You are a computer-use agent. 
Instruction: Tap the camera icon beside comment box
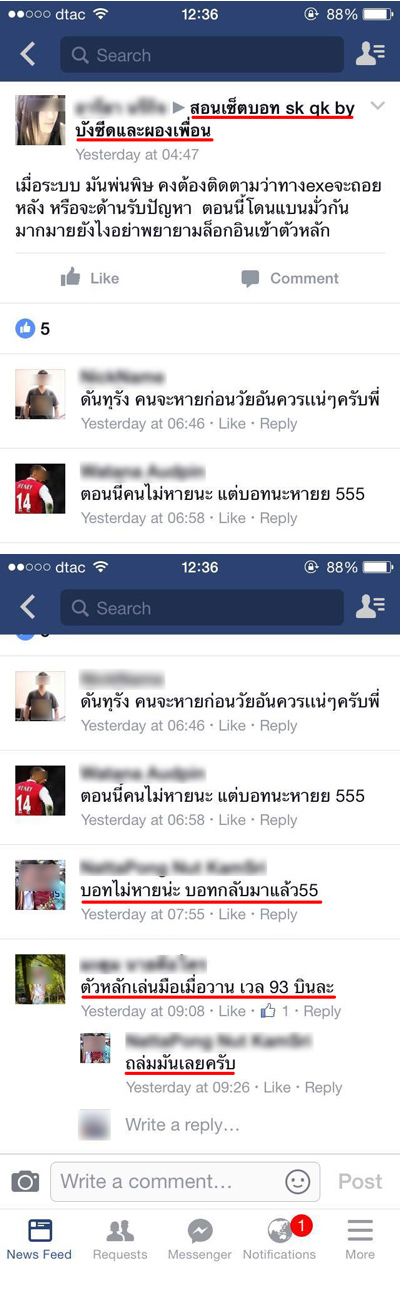click(25, 1181)
